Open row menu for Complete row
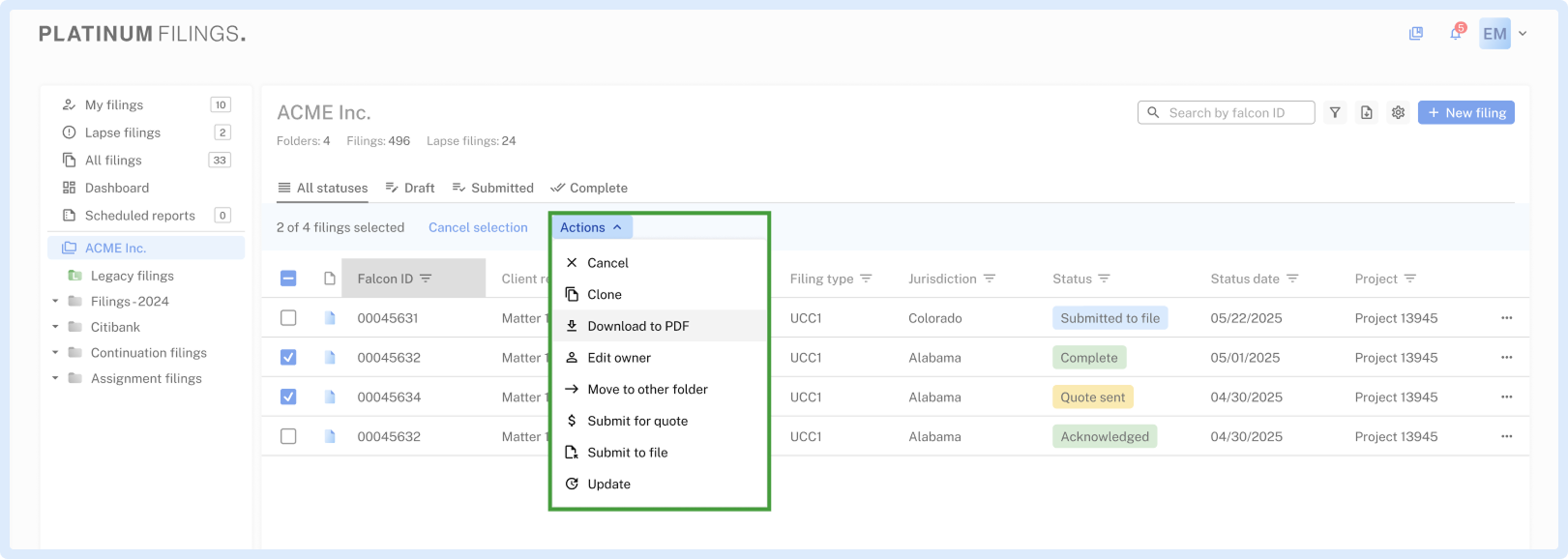The height and width of the screenshot is (559, 1568). [1506, 357]
